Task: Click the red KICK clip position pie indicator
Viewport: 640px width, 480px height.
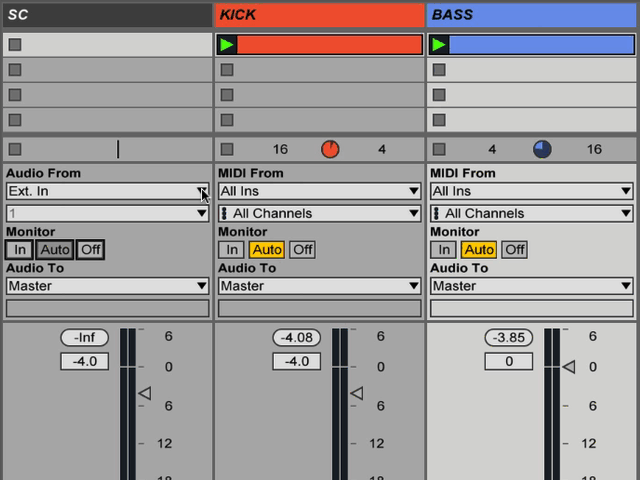Action: 330,149
